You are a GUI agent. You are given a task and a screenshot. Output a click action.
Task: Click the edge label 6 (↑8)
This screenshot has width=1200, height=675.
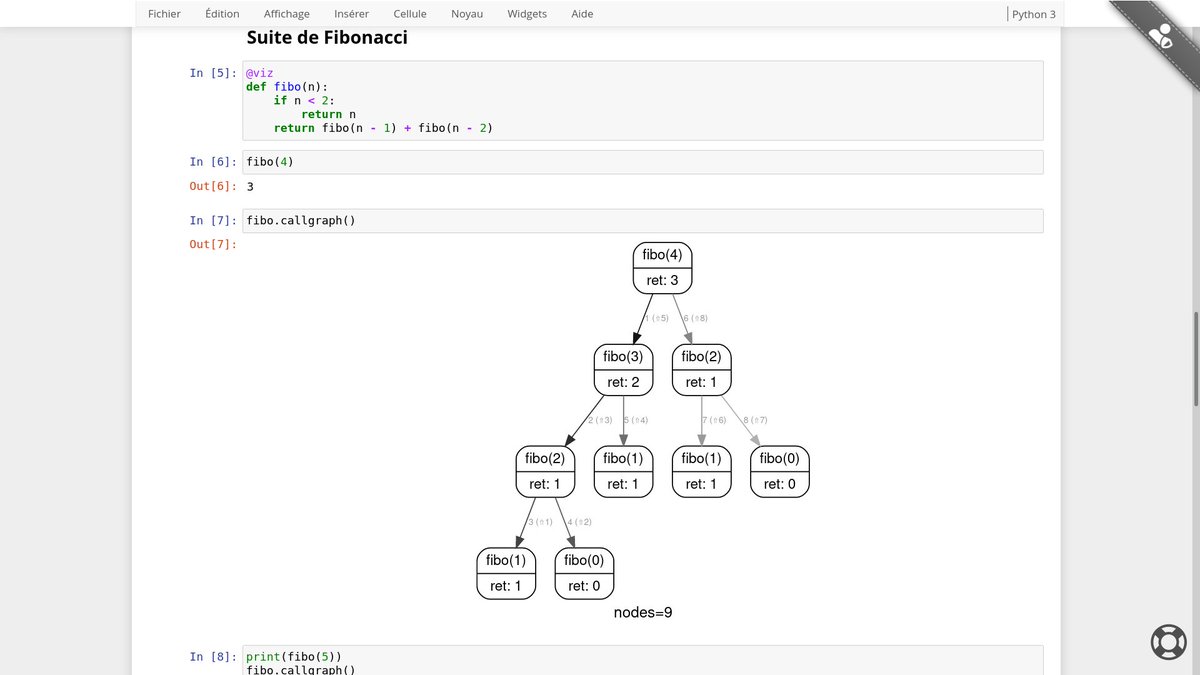point(695,318)
